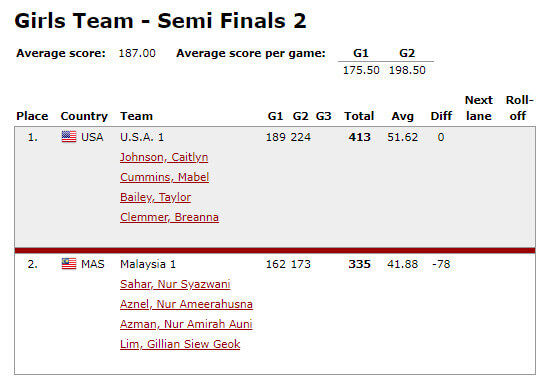Open Lim, Gillian Siew Geok link
The image size is (544, 383).
pos(180,344)
